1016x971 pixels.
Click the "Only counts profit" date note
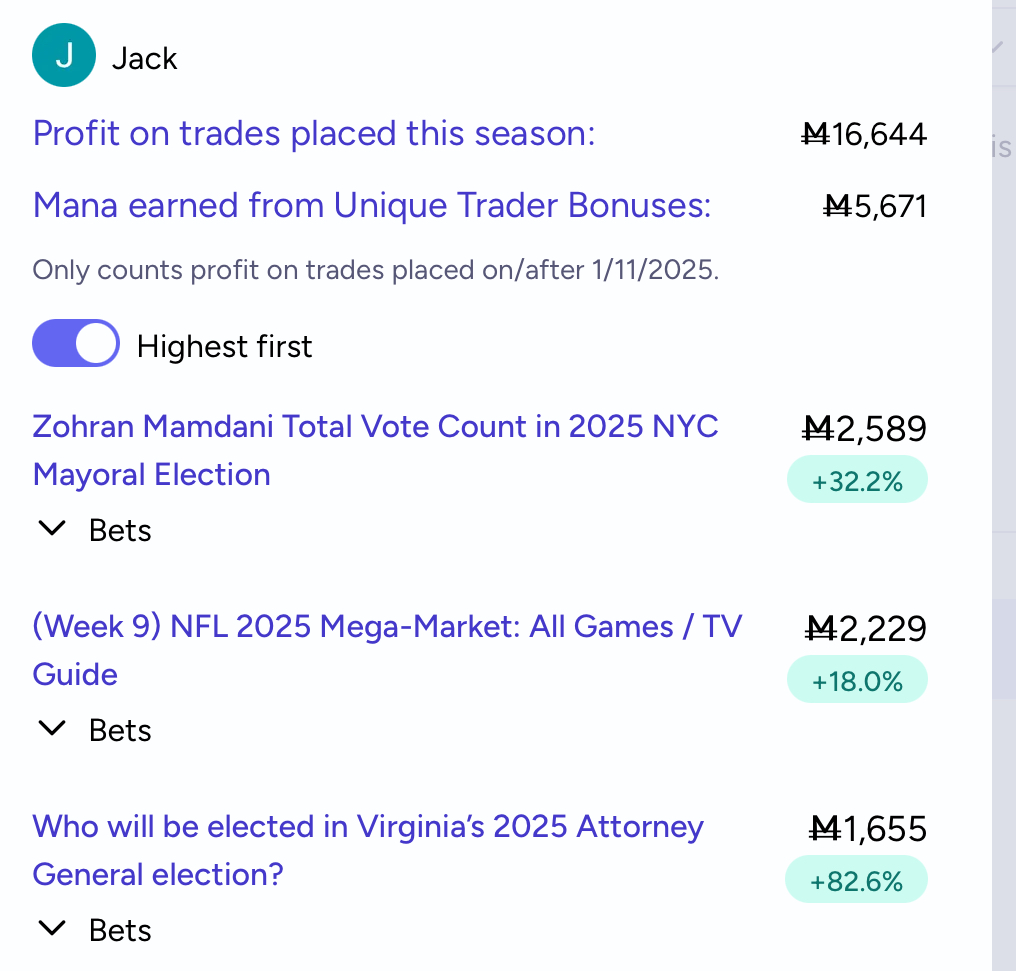(x=375, y=270)
